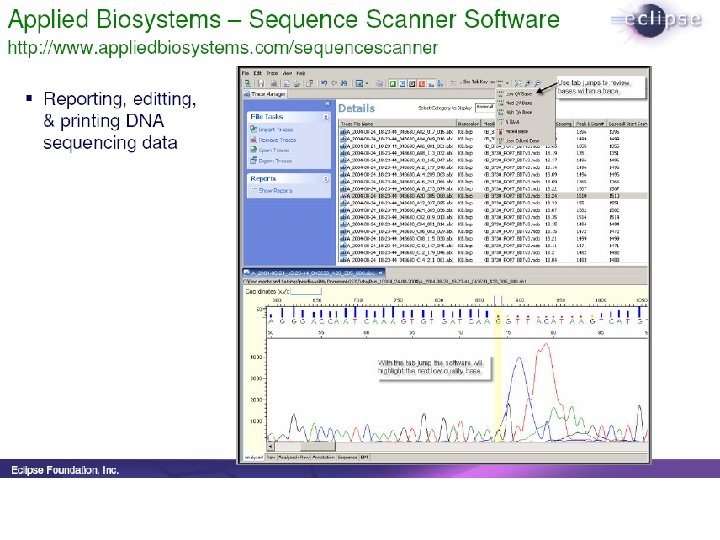Image resolution: width=720 pixels, height=540 pixels.
Task: Click the zoom in magnifier icon
Action: pos(528,83)
